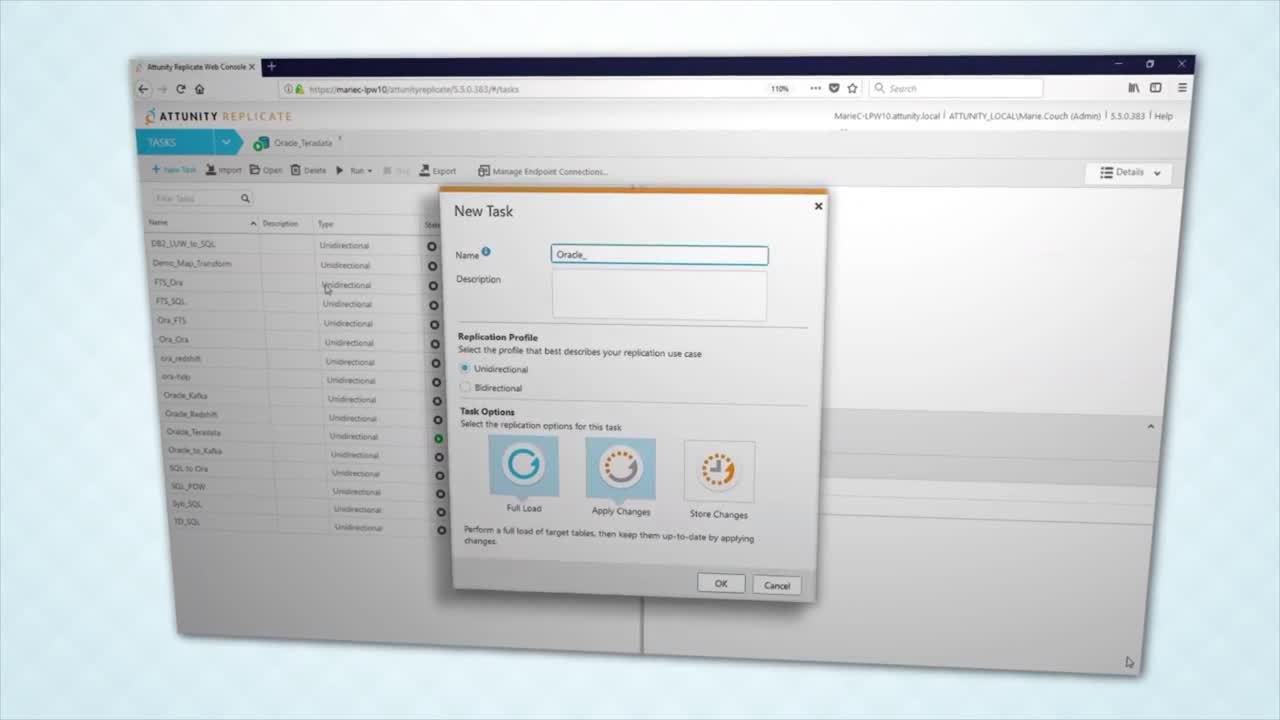
Task: Click the Export toolbar button
Action: [x=438, y=171]
